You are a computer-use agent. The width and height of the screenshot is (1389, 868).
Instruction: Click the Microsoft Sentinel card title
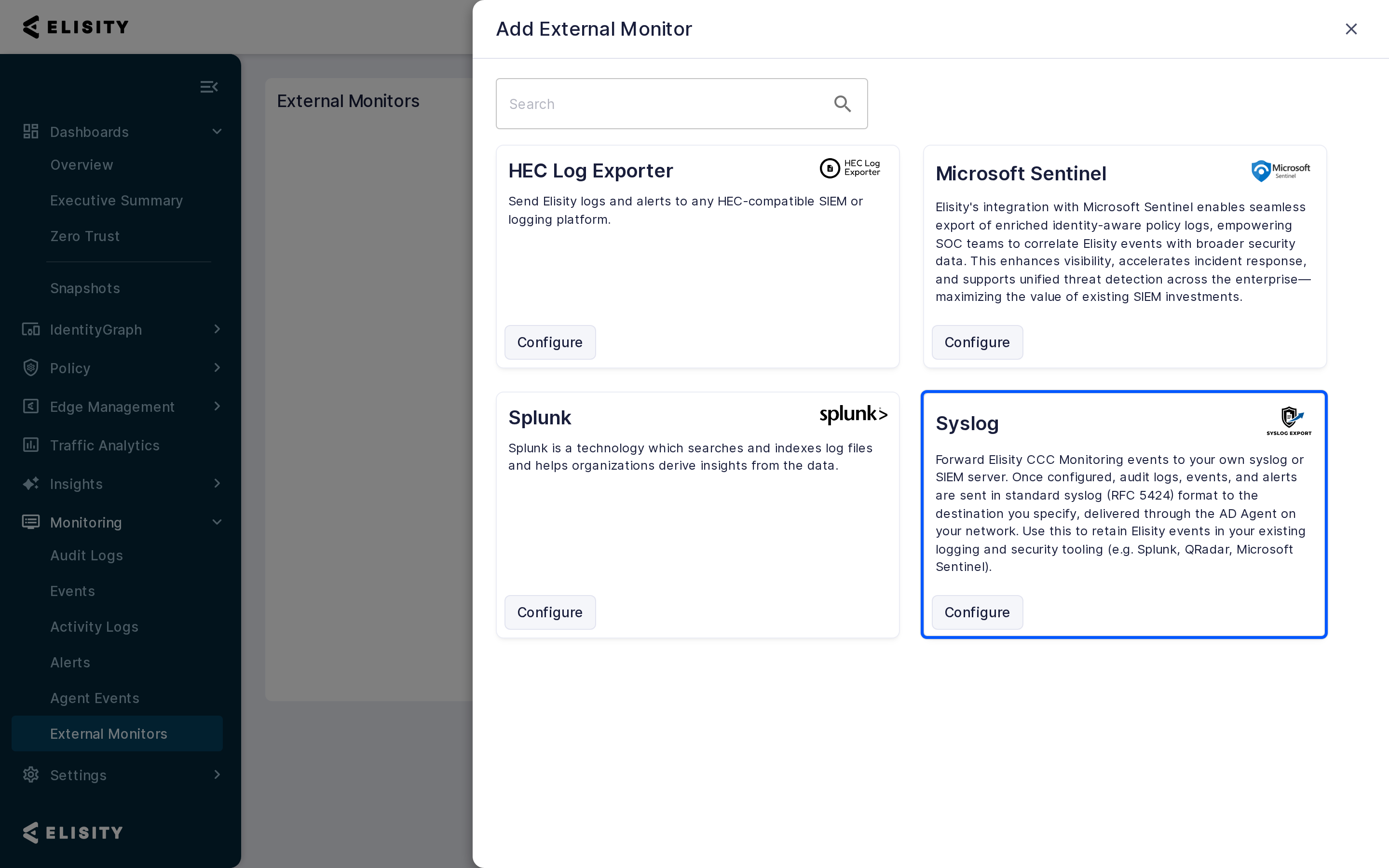pyautogui.click(x=1021, y=174)
